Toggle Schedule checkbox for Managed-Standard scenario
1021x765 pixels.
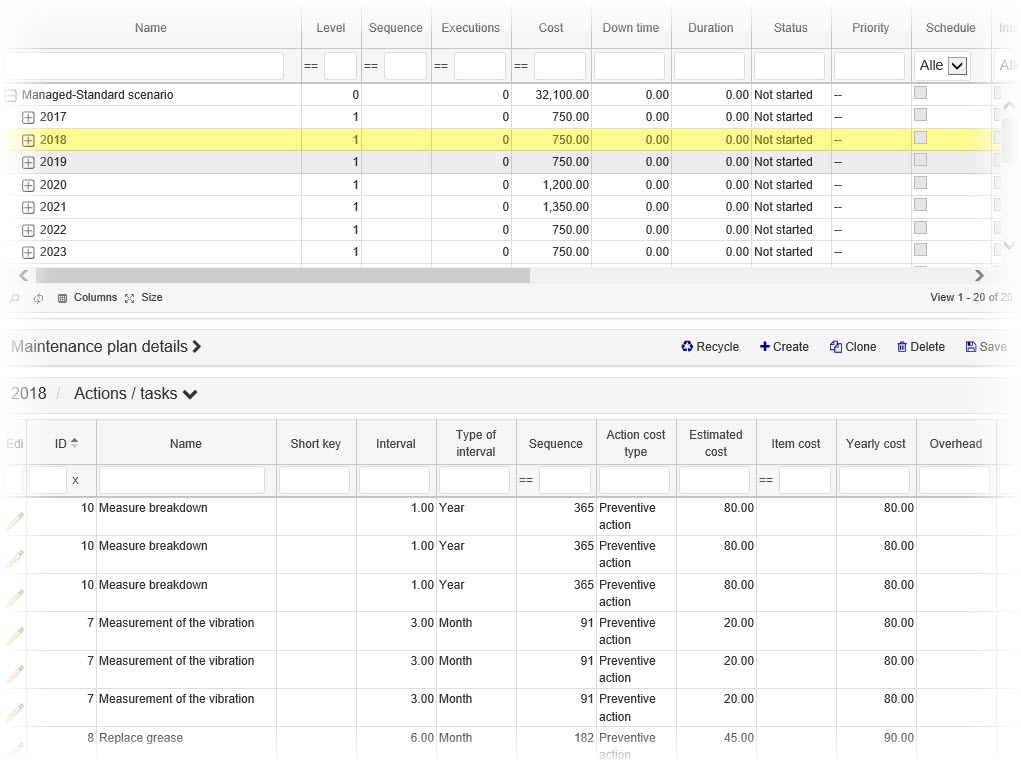pyautogui.click(x=920, y=93)
